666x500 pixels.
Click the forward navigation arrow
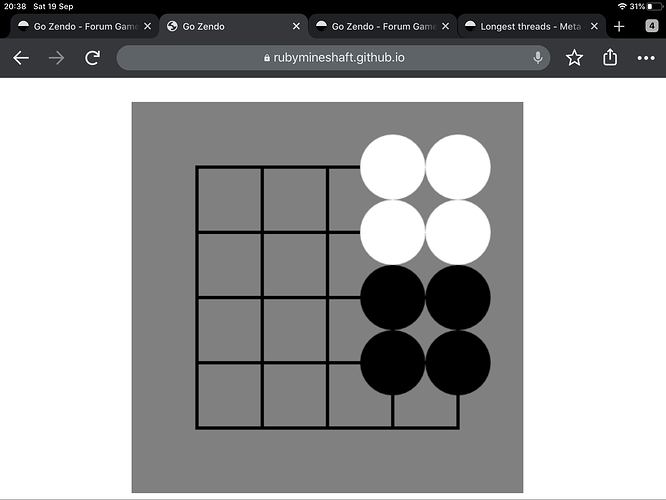point(56,58)
